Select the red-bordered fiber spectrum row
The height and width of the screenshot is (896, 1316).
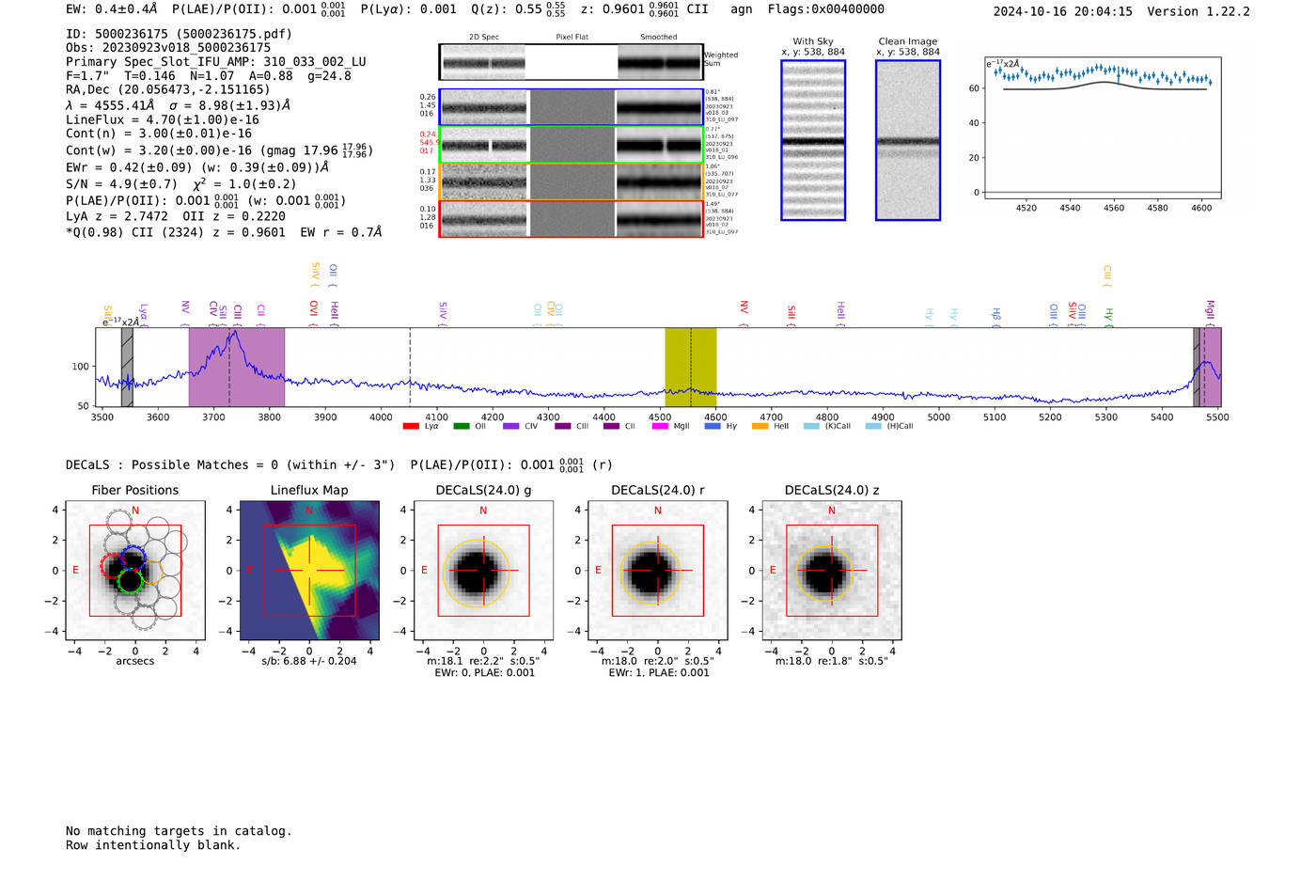point(571,218)
